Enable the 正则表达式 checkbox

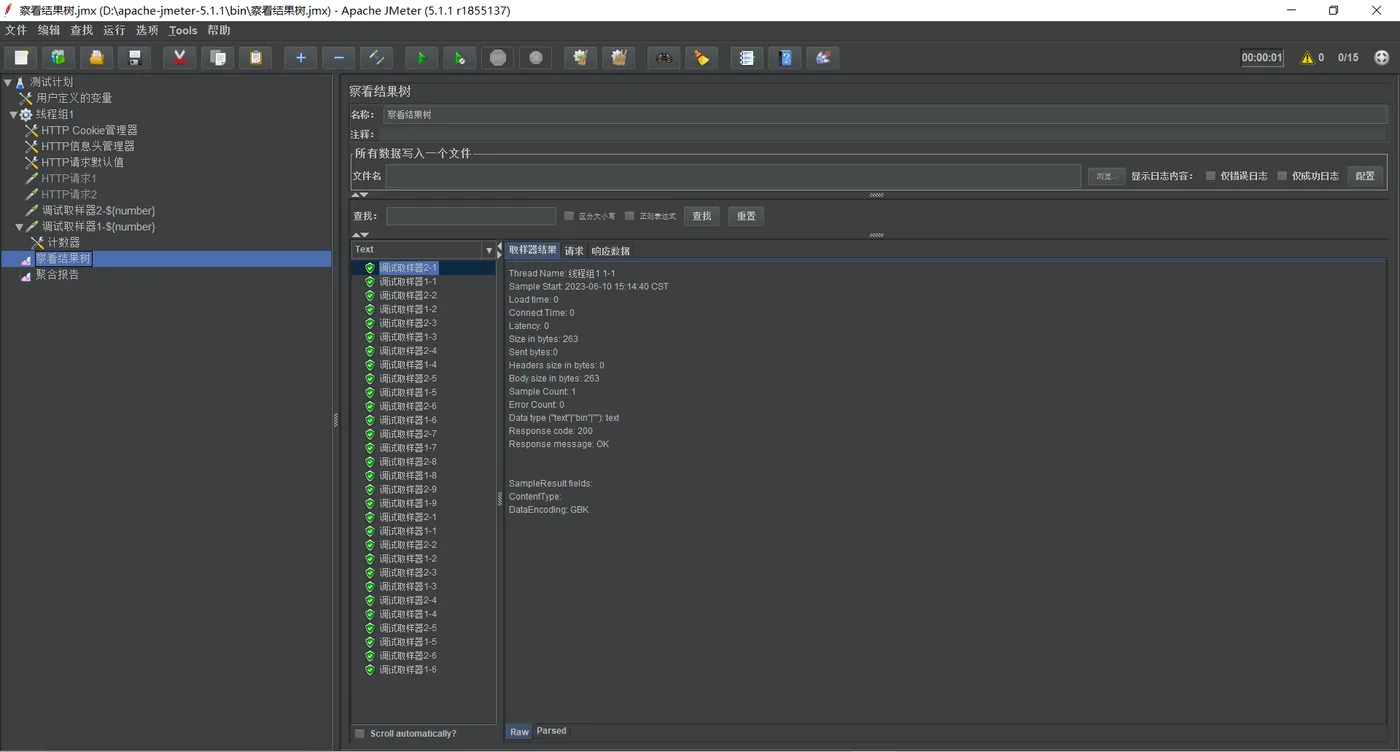pyautogui.click(x=630, y=216)
